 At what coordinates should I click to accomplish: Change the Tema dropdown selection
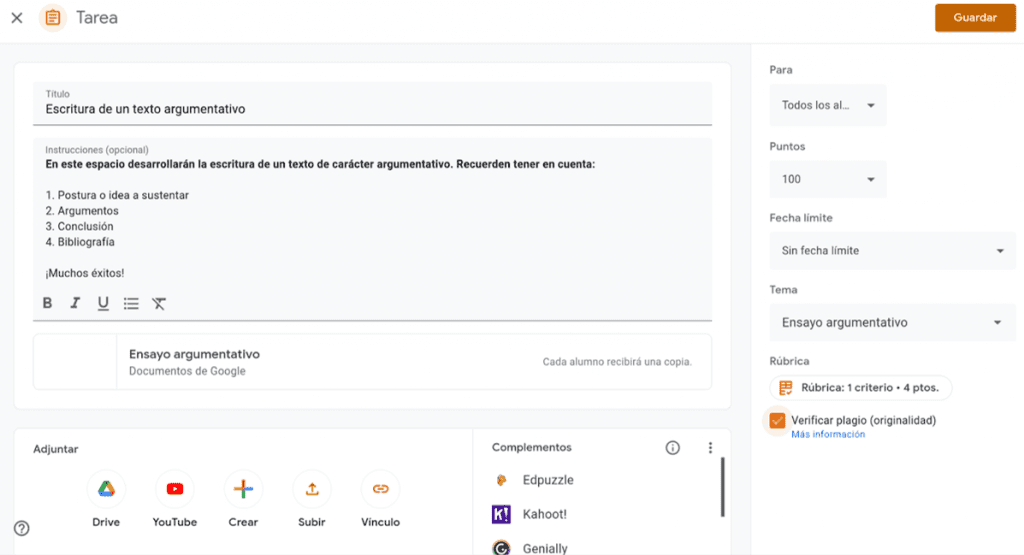pos(891,323)
